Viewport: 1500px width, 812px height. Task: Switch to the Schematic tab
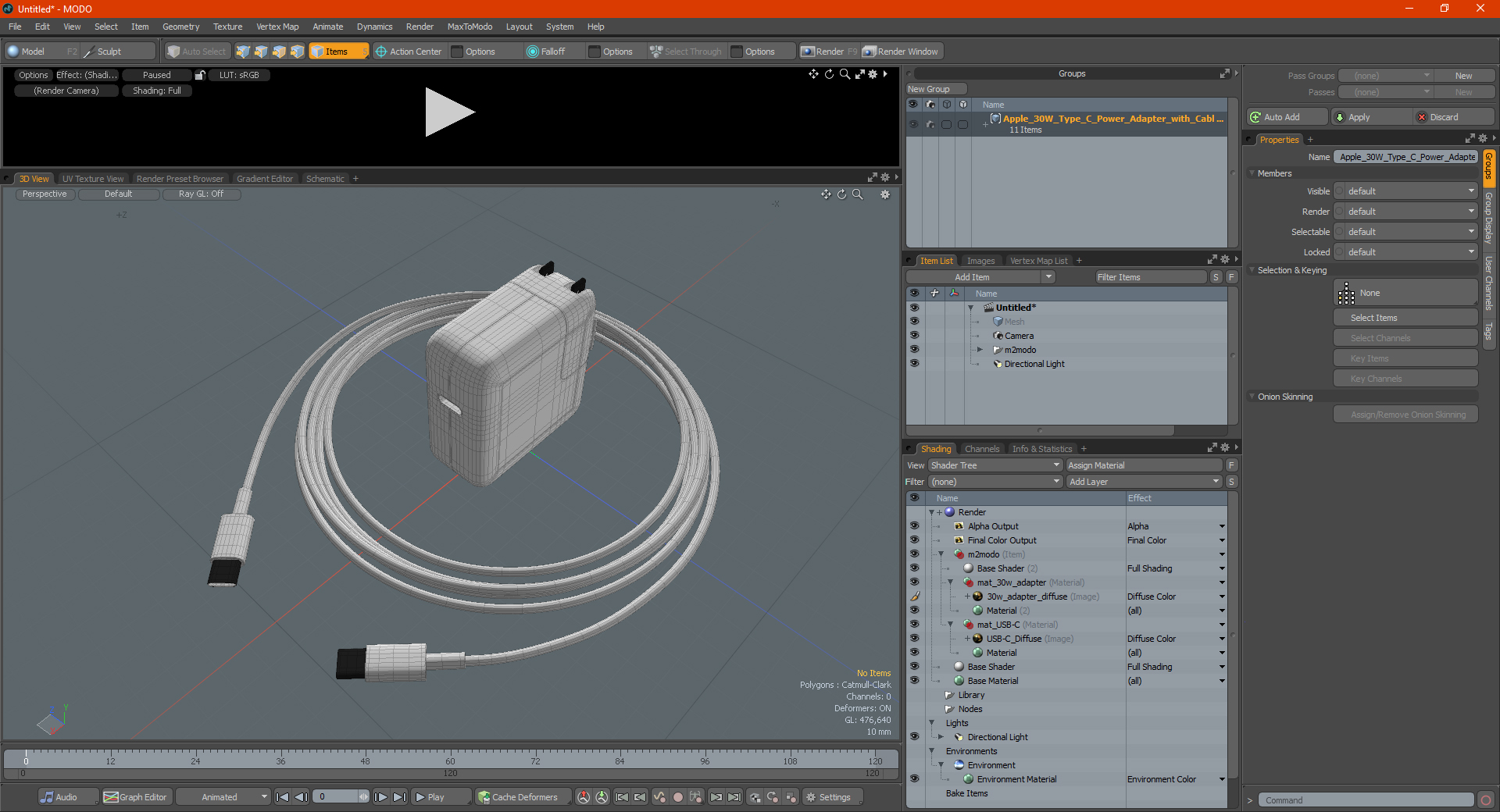coord(325,179)
